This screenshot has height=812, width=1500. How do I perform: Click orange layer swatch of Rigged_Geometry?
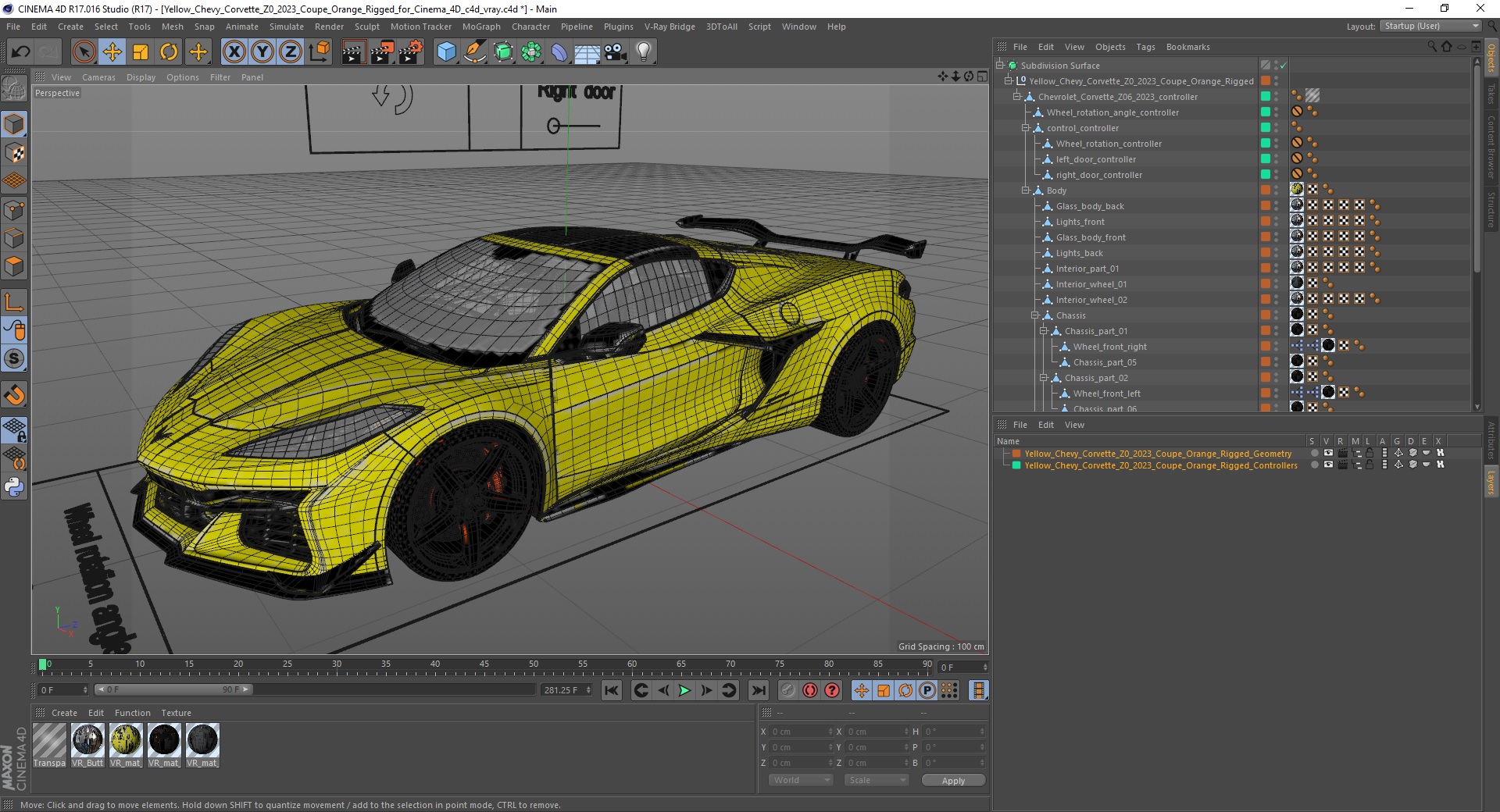tap(1016, 454)
